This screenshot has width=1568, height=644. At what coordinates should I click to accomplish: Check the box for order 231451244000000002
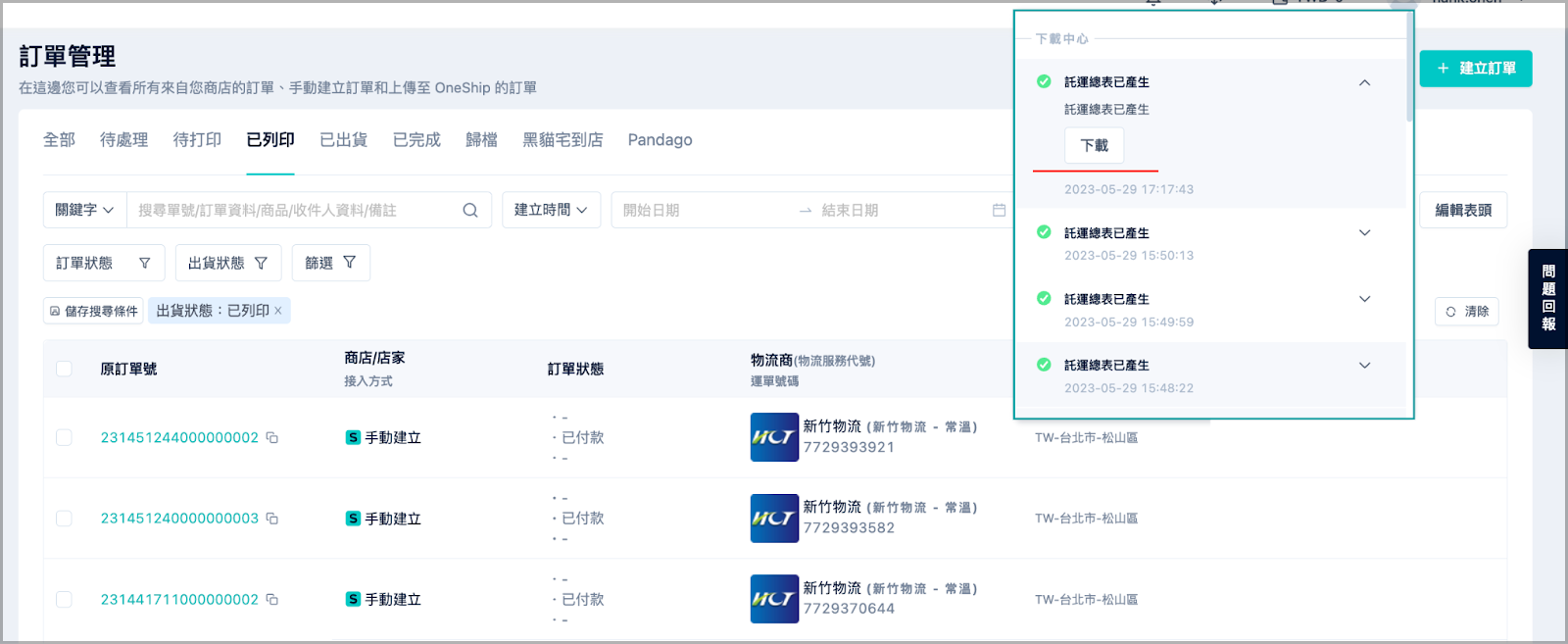[64, 438]
